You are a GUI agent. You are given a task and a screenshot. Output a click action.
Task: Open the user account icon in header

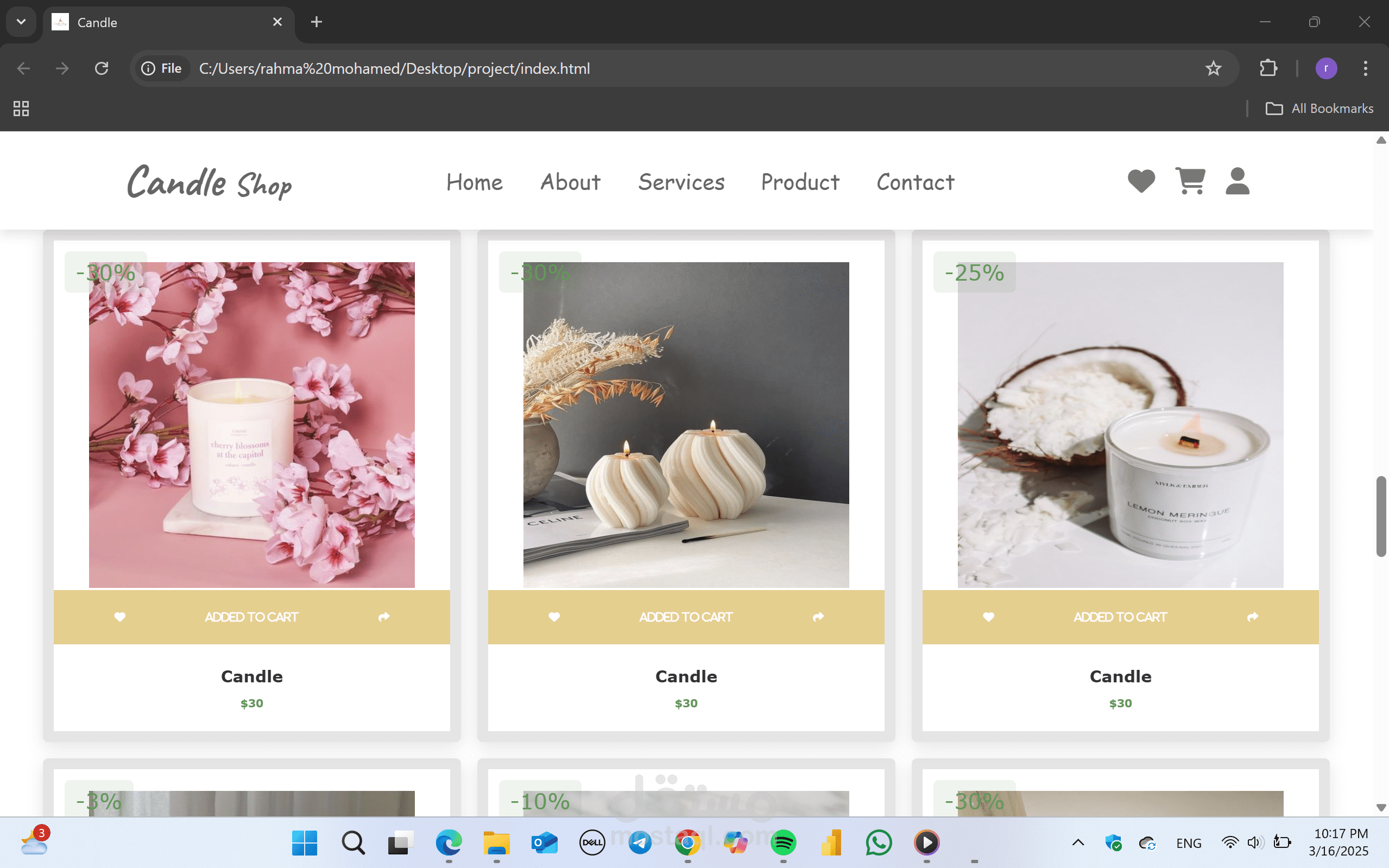click(x=1237, y=181)
